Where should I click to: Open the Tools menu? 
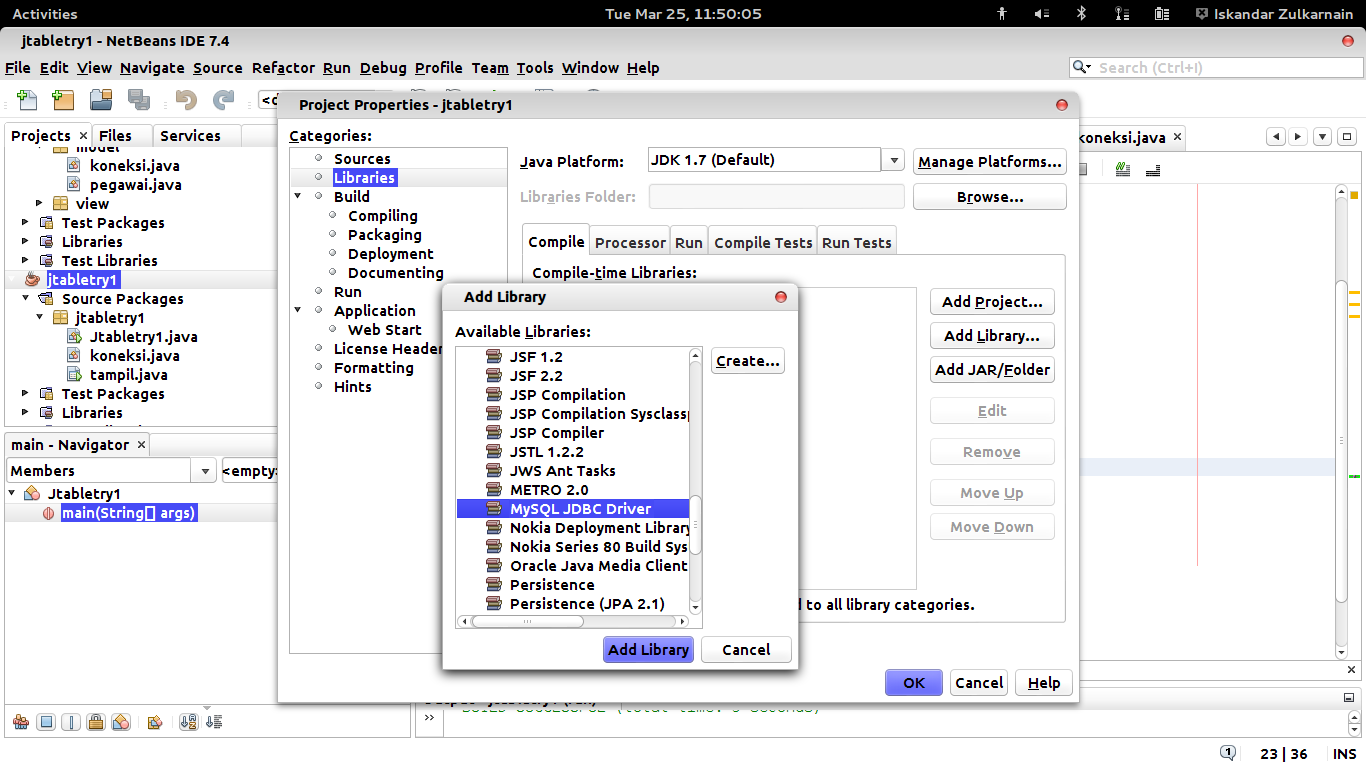535,68
